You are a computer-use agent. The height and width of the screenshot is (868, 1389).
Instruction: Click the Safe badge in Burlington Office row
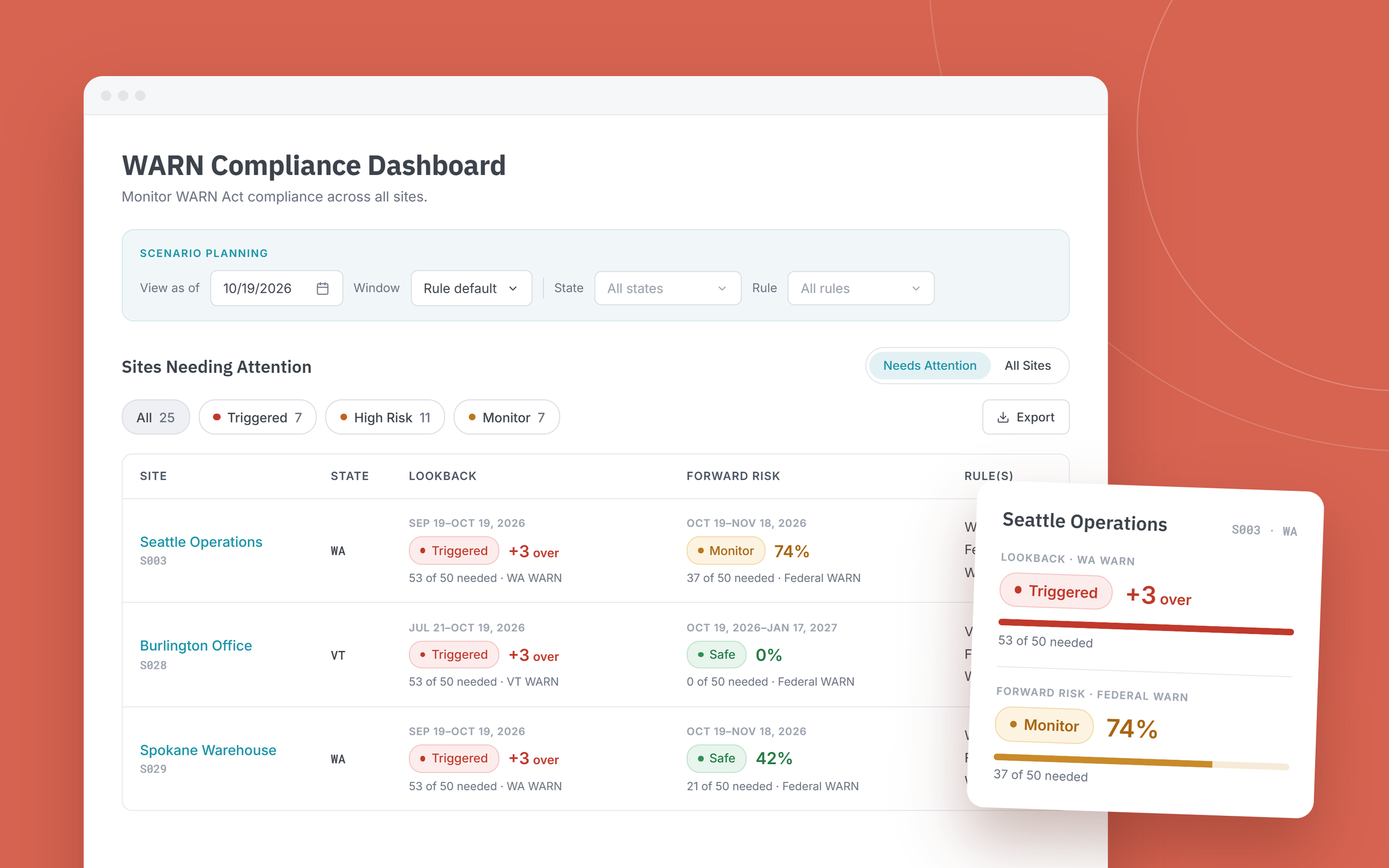716,654
